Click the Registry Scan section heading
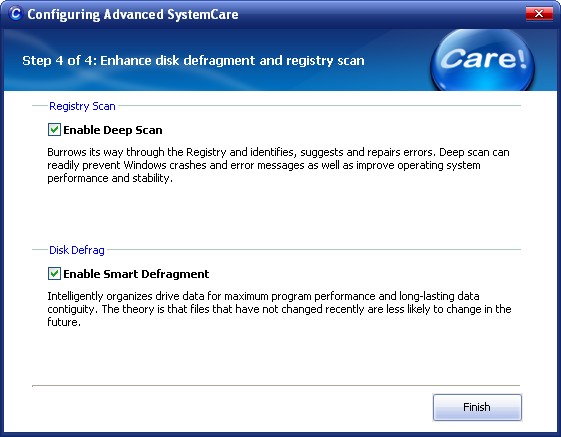 click(82, 106)
